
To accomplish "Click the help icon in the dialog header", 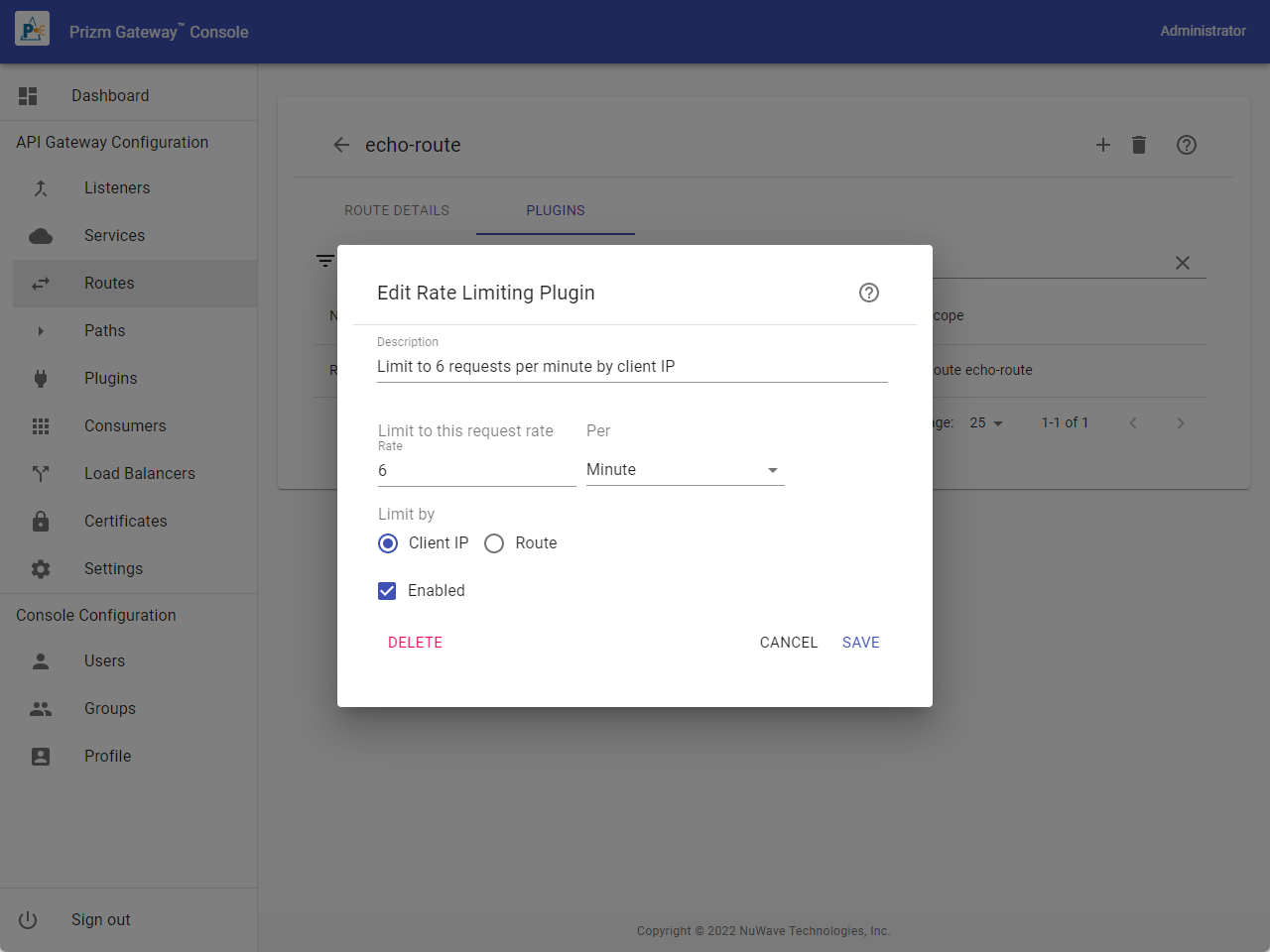I will (x=869, y=293).
